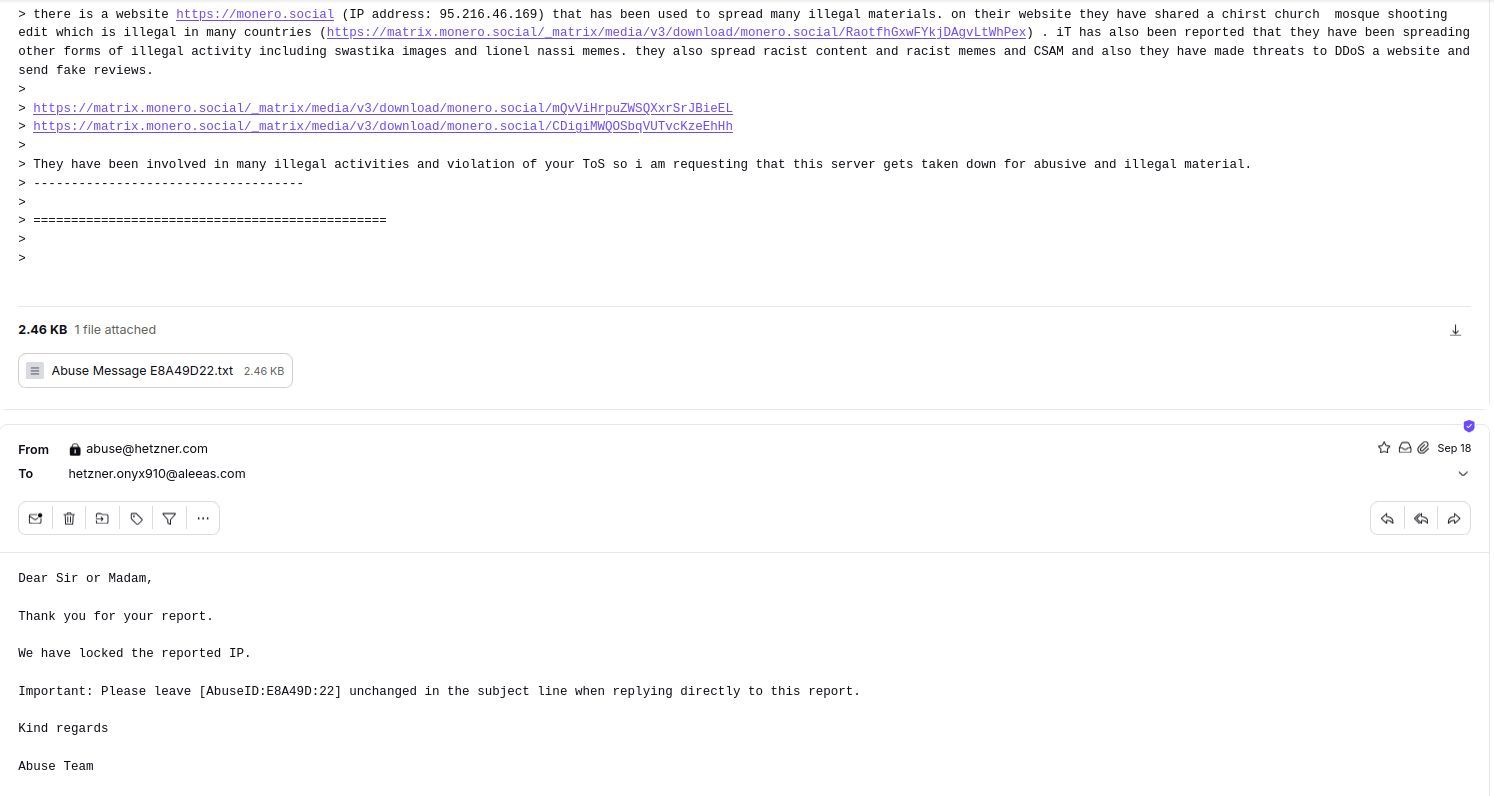Click the reply arrow button

[1387, 518]
